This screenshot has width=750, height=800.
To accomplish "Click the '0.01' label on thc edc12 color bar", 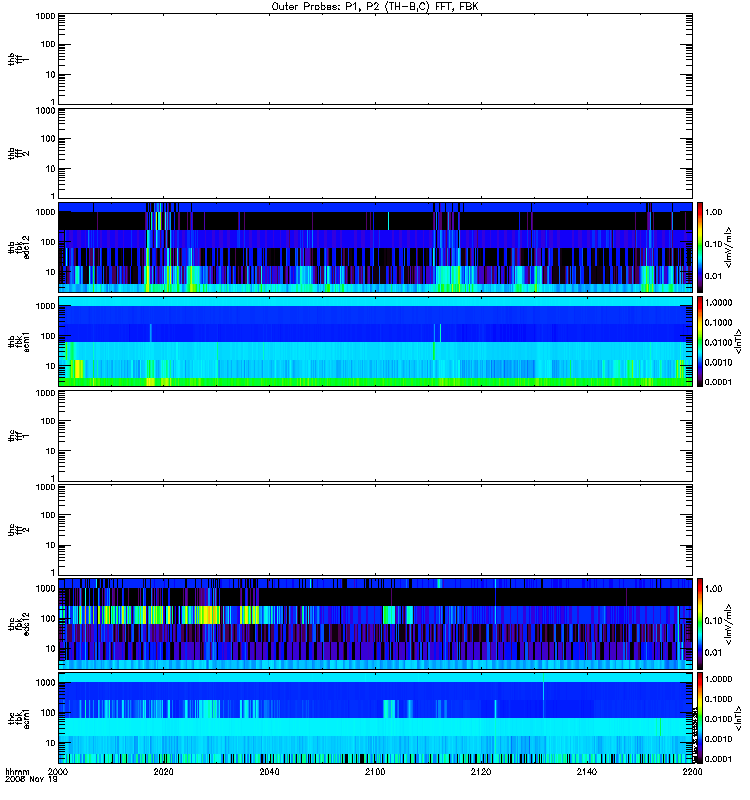I will [714, 653].
